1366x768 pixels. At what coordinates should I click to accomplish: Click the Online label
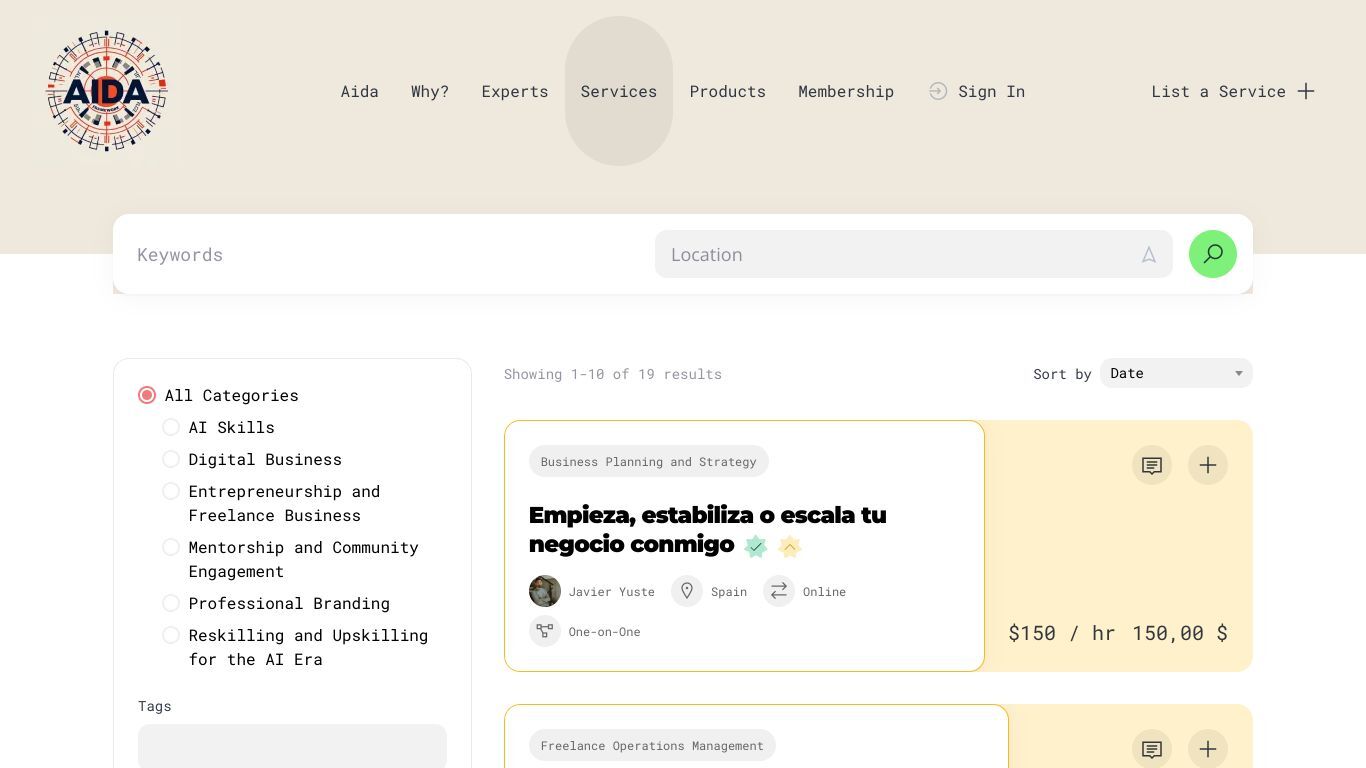pyautogui.click(x=824, y=592)
